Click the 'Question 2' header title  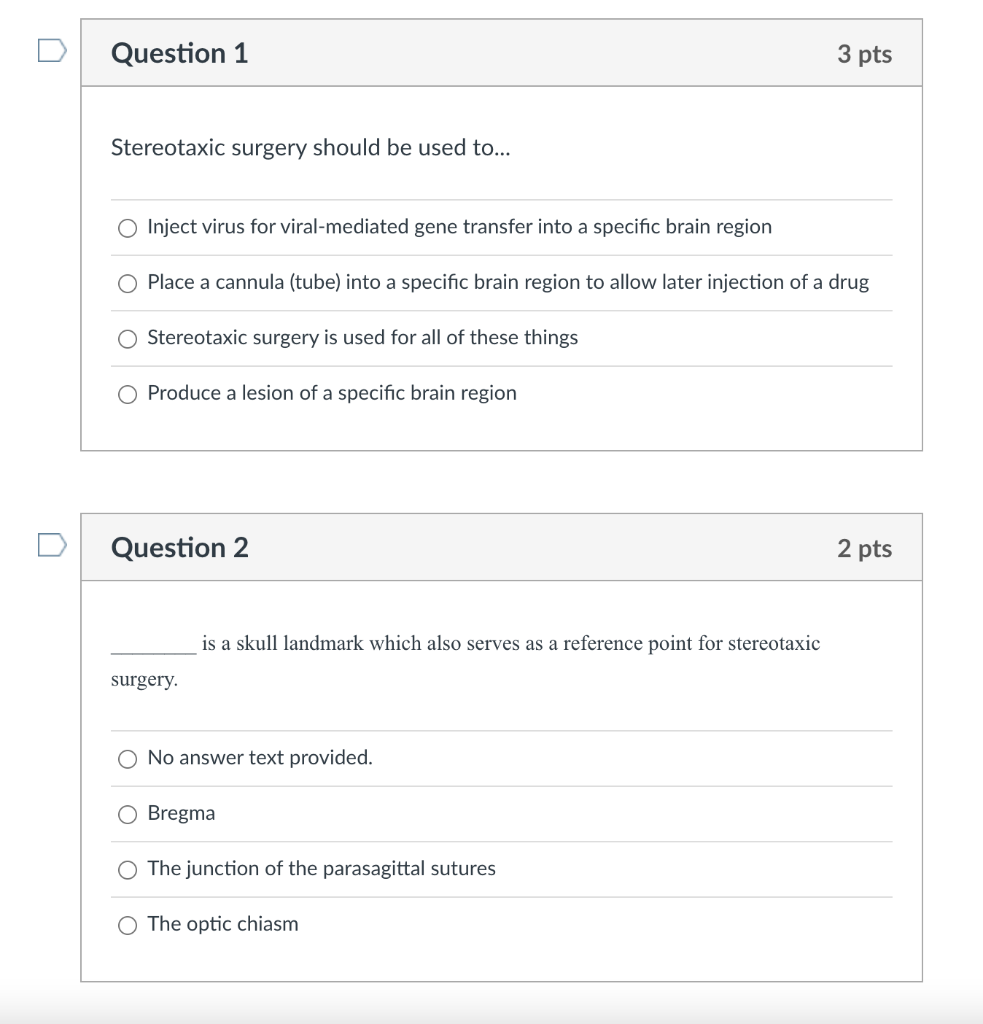pyautogui.click(x=180, y=548)
